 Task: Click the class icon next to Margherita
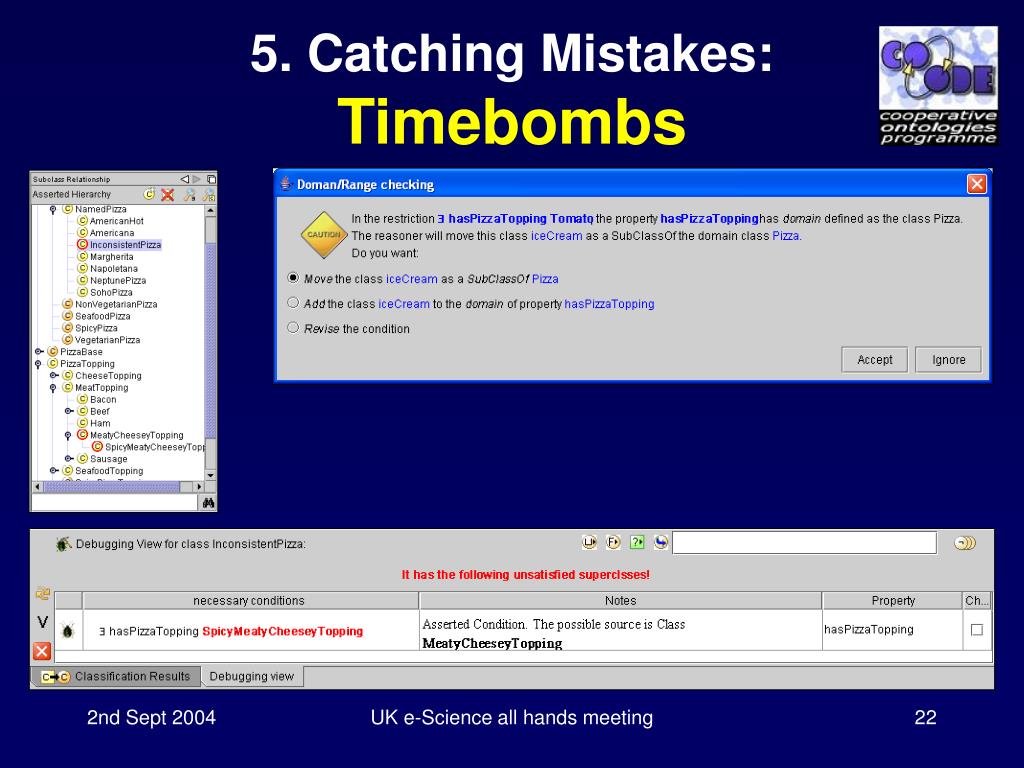click(x=82, y=257)
